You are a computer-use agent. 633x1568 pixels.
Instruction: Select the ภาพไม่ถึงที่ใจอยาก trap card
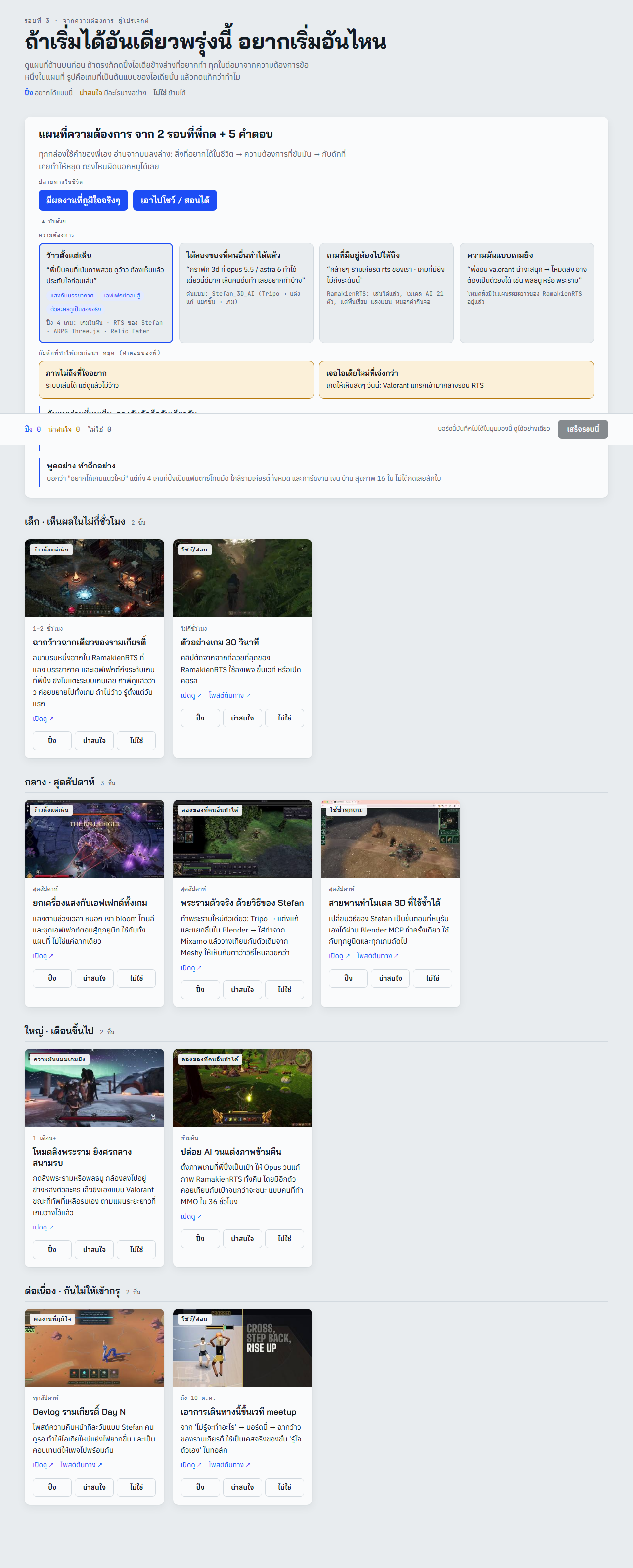point(176,380)
